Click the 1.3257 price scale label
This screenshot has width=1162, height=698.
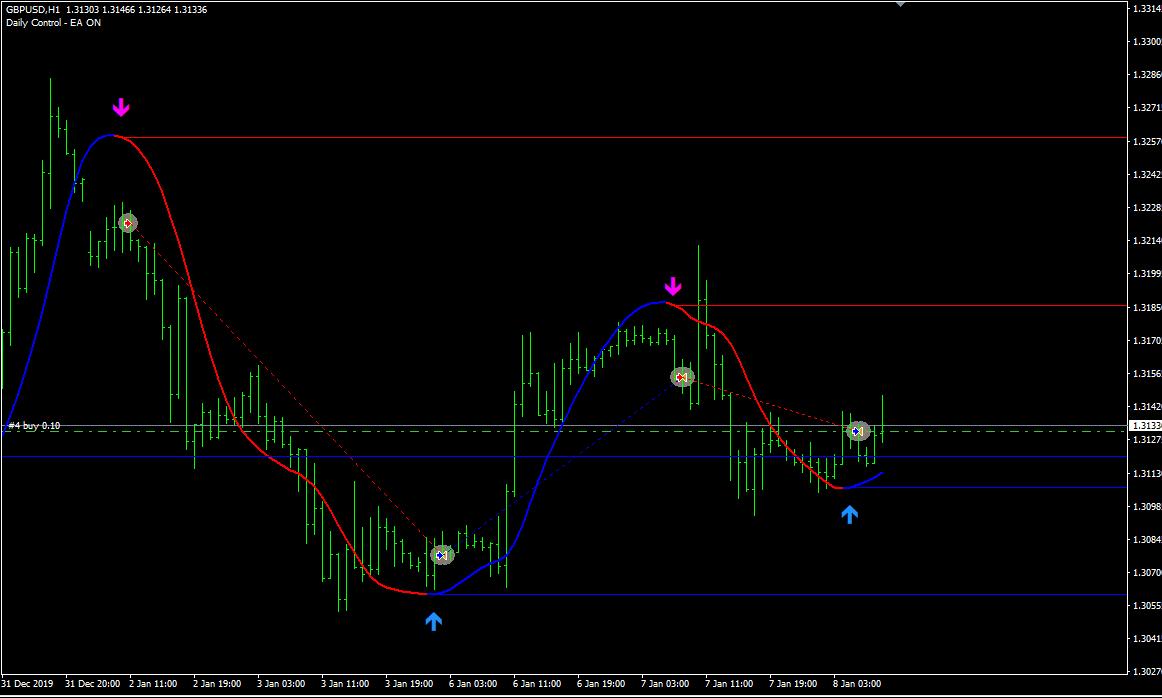[x=1146, y=141]
